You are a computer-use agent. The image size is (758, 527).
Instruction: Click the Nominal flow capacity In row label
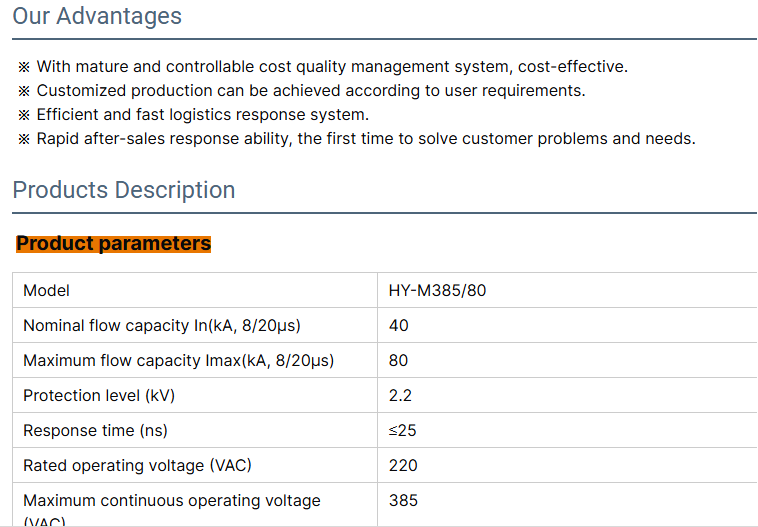pyautogui.click(x=162, y=326)
